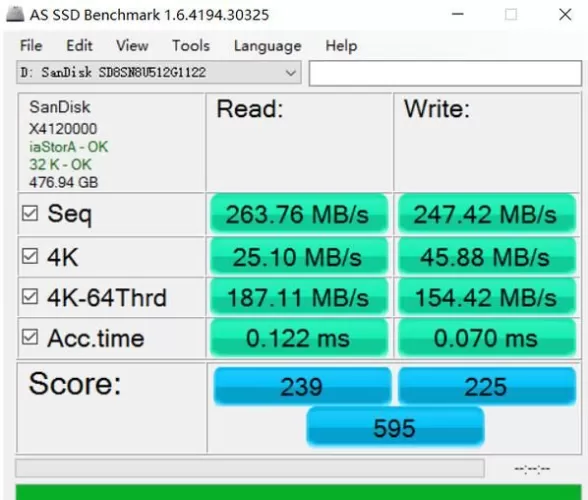The height and width of the screenshot is (500, 588).
Task: Toggle the Acc.time test checkbox
Action: pos(30,337)
